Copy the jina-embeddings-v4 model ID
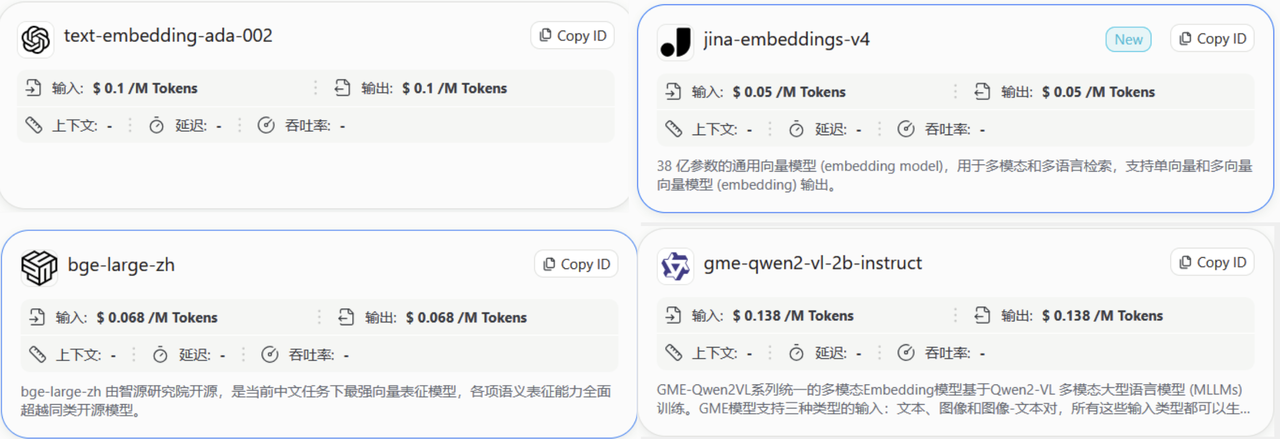The height and width of the screenshot is (439, 1280). pyautogui.click(x=1212, y=39)
